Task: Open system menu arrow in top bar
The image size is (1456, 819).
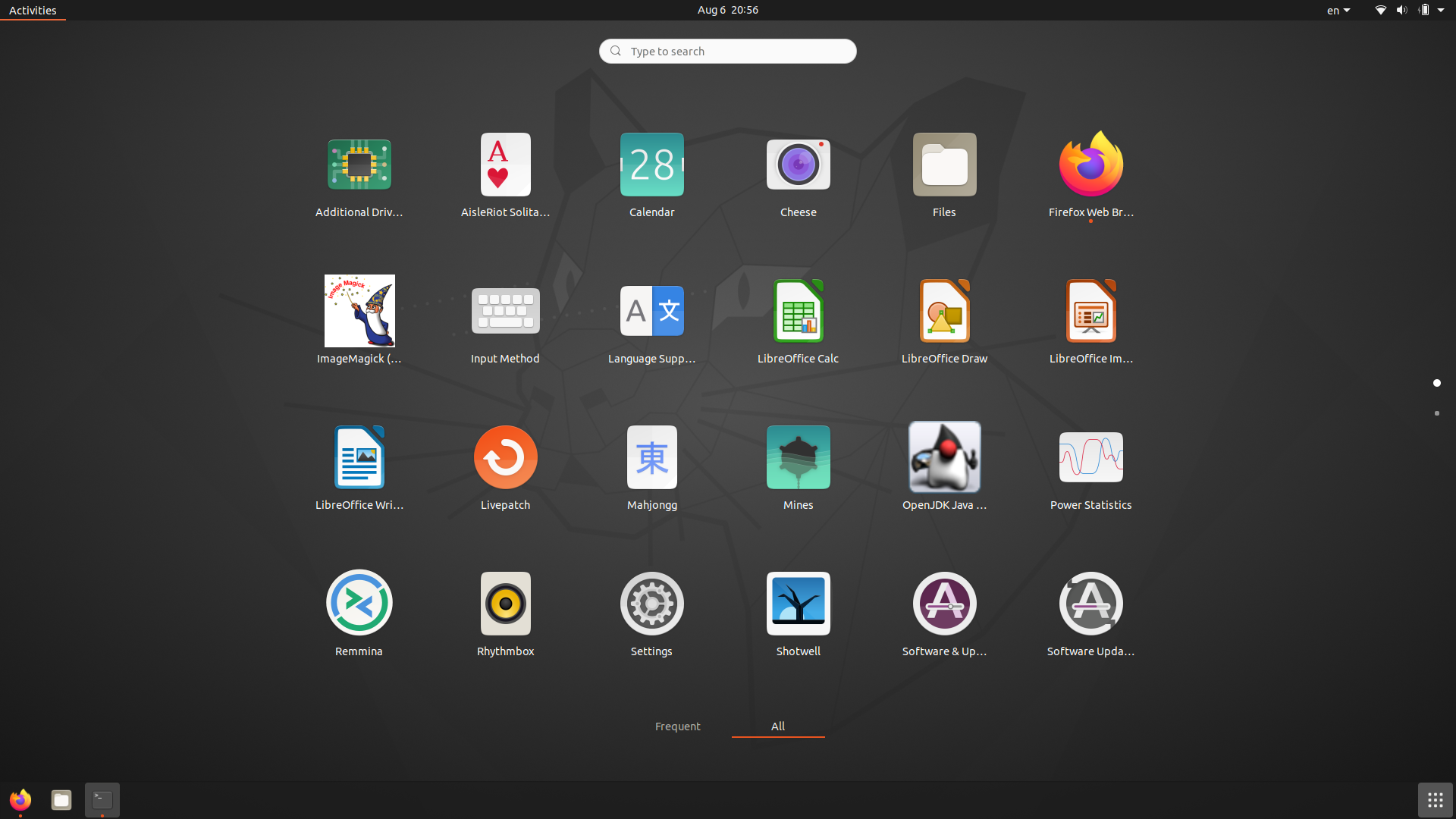Action: coord(1441,11)
